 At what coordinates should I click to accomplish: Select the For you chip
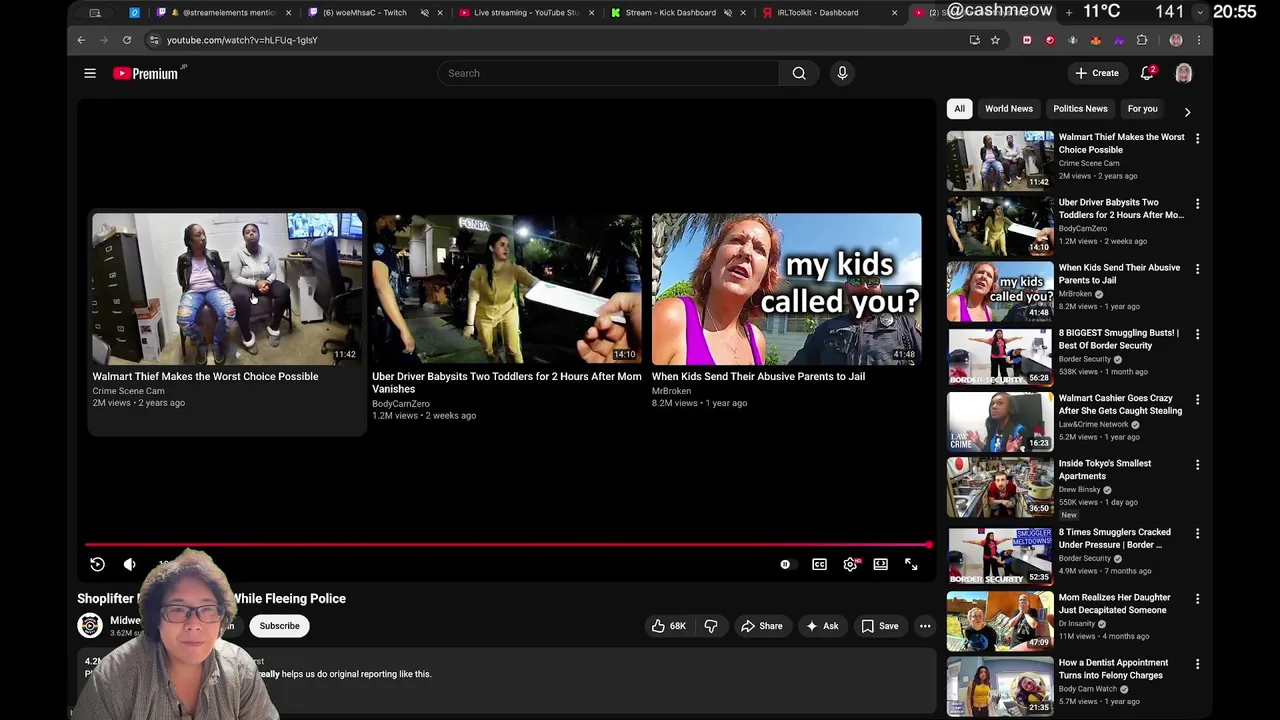(x=1142, y=109)
